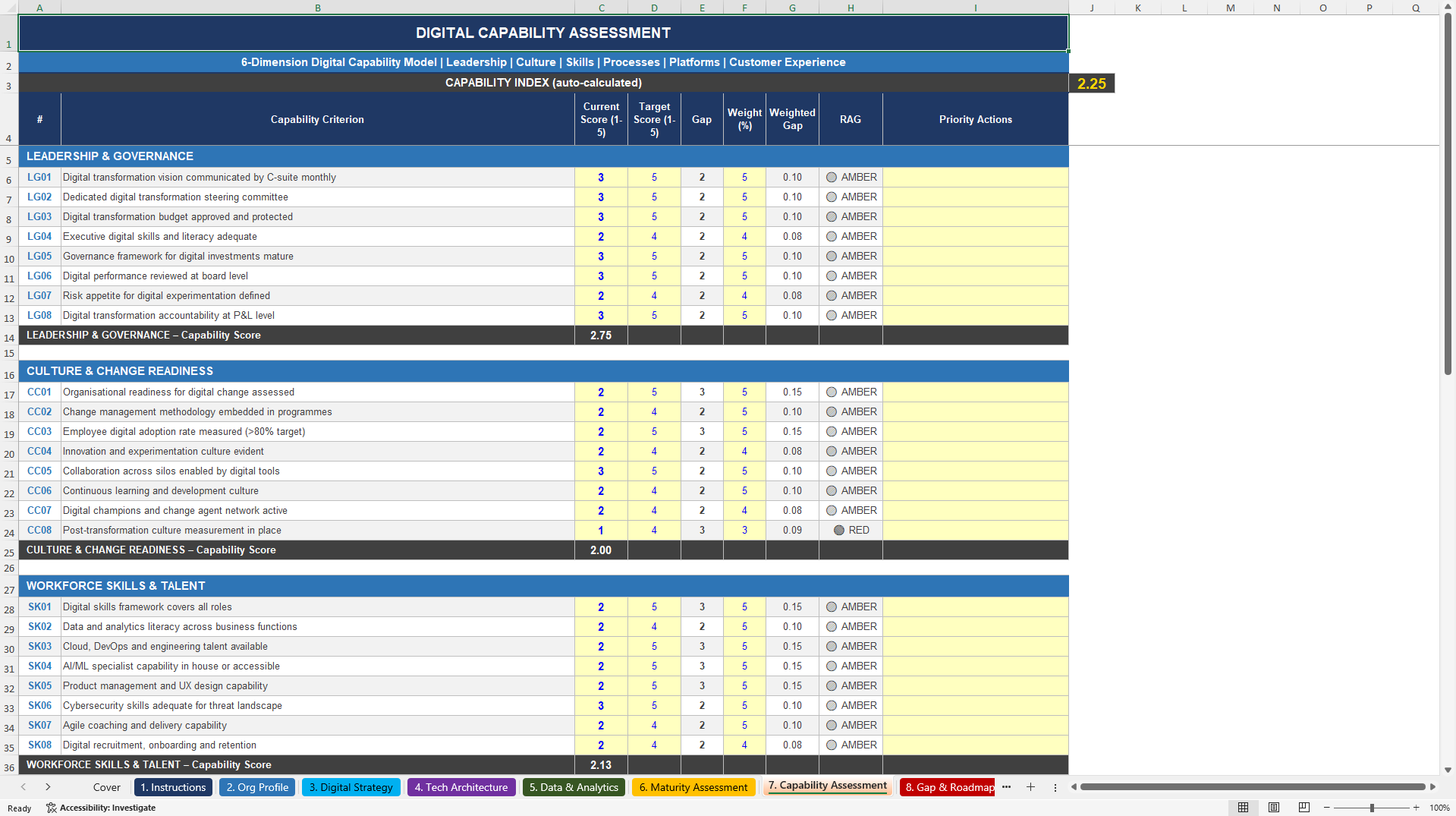Click the horizontal scrollbar thumb
1456x816 pixels.
1253,787
